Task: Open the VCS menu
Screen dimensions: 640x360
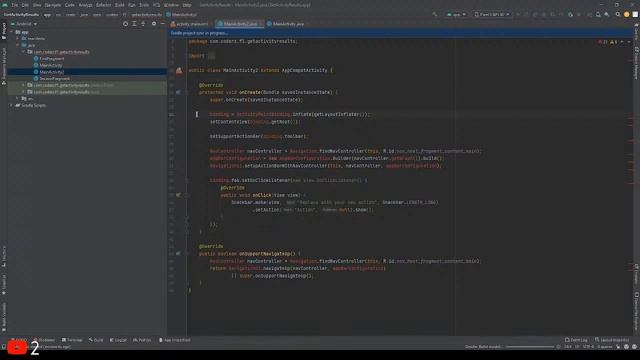Action: tap(157, 5)
